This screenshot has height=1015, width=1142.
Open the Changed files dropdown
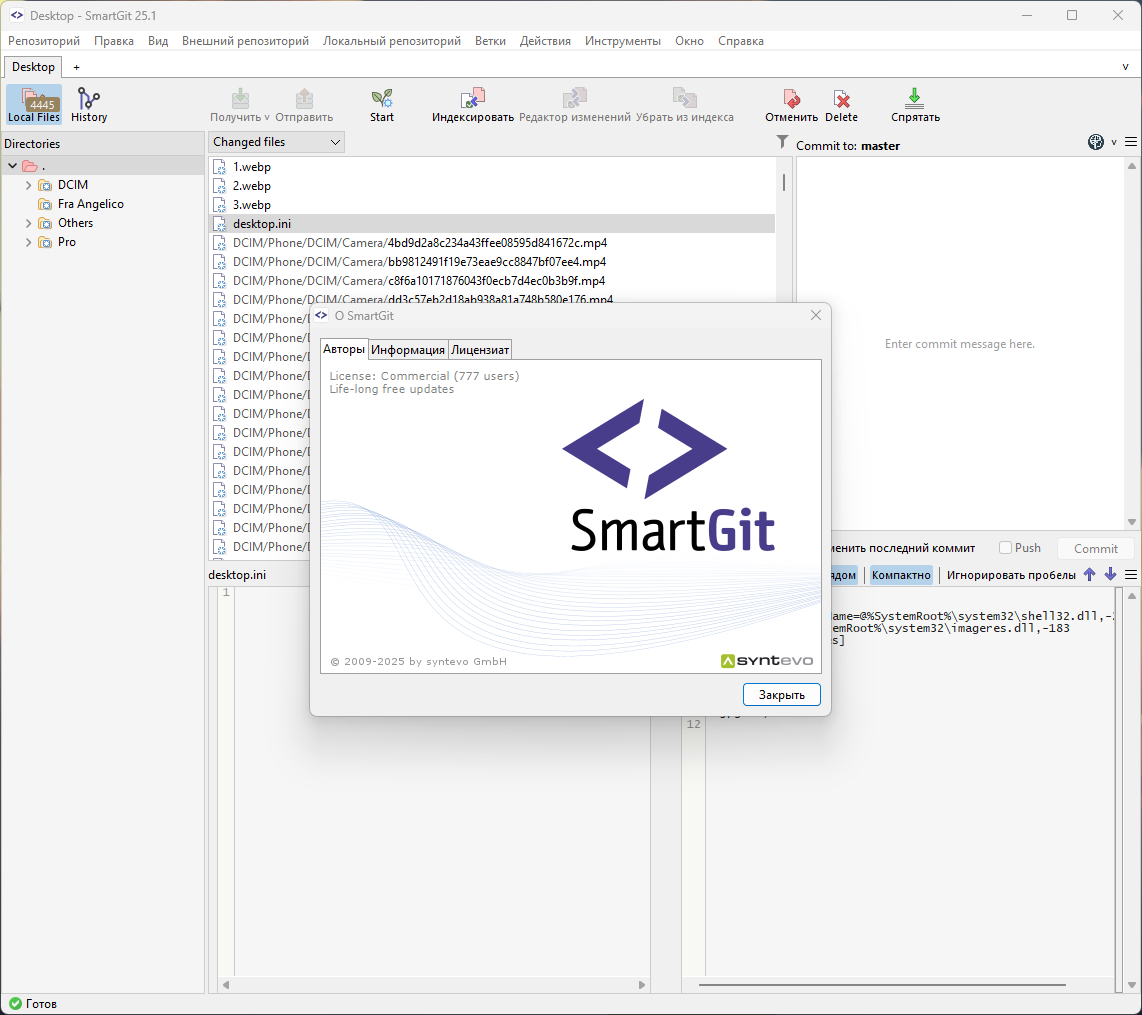point(276,142)
